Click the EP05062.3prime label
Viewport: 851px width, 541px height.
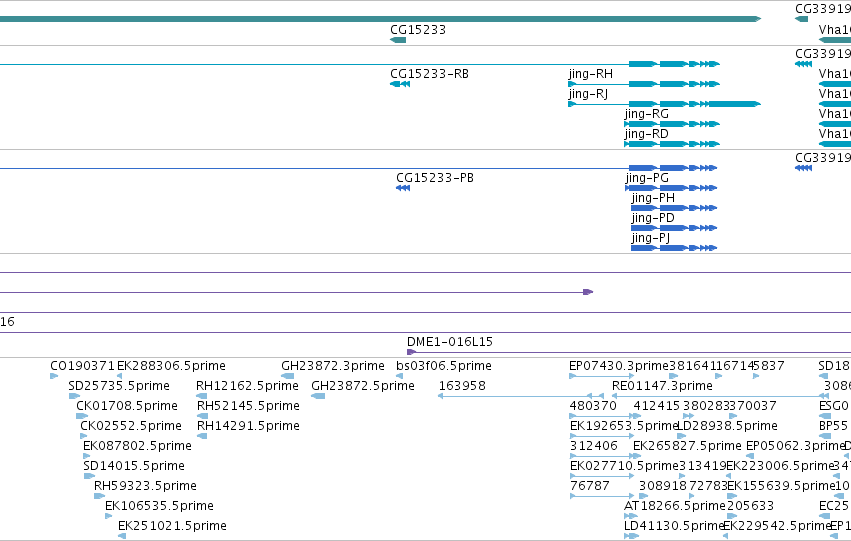(x=796, y=446)
